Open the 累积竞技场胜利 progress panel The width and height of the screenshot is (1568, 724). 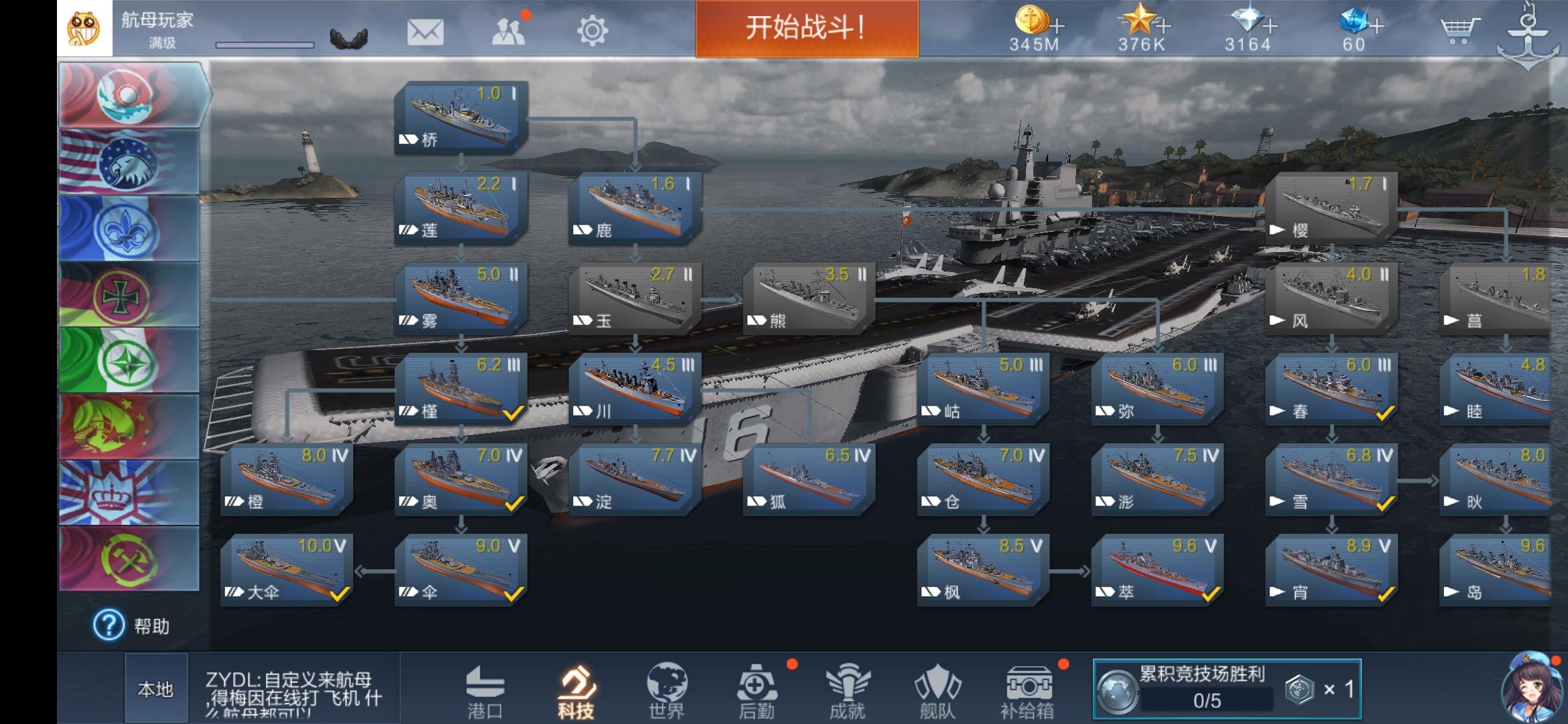point(1227,689)
